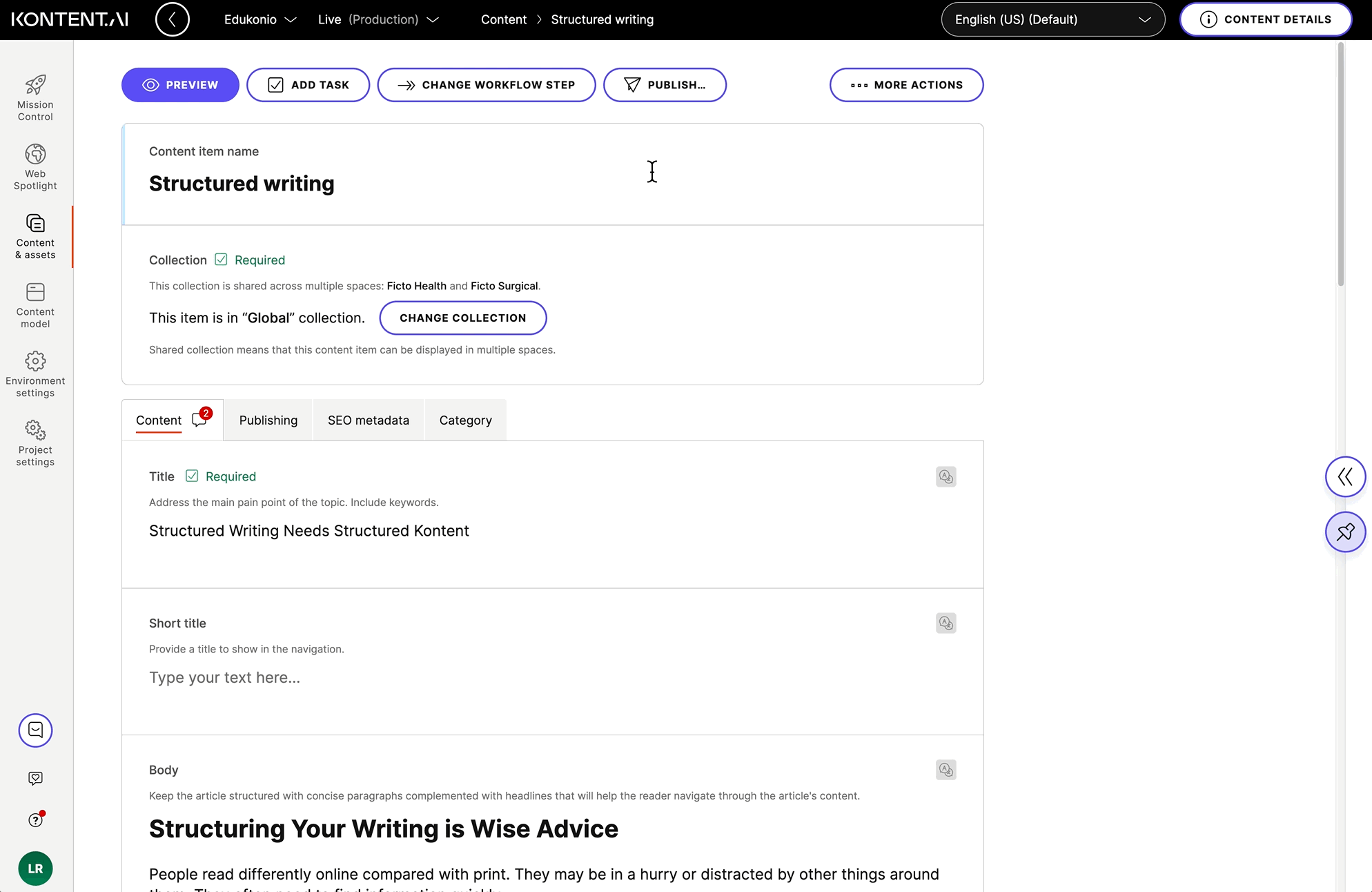Open the English (US) language dropdown
Screen dimensions: 1372x892
(1052, 19)
